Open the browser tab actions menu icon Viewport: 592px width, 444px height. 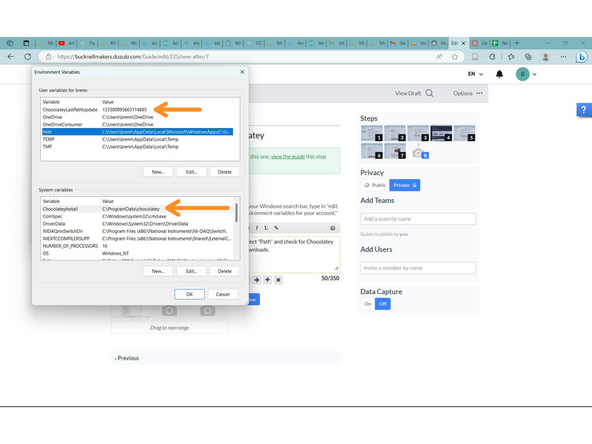[x=26, y=43]
